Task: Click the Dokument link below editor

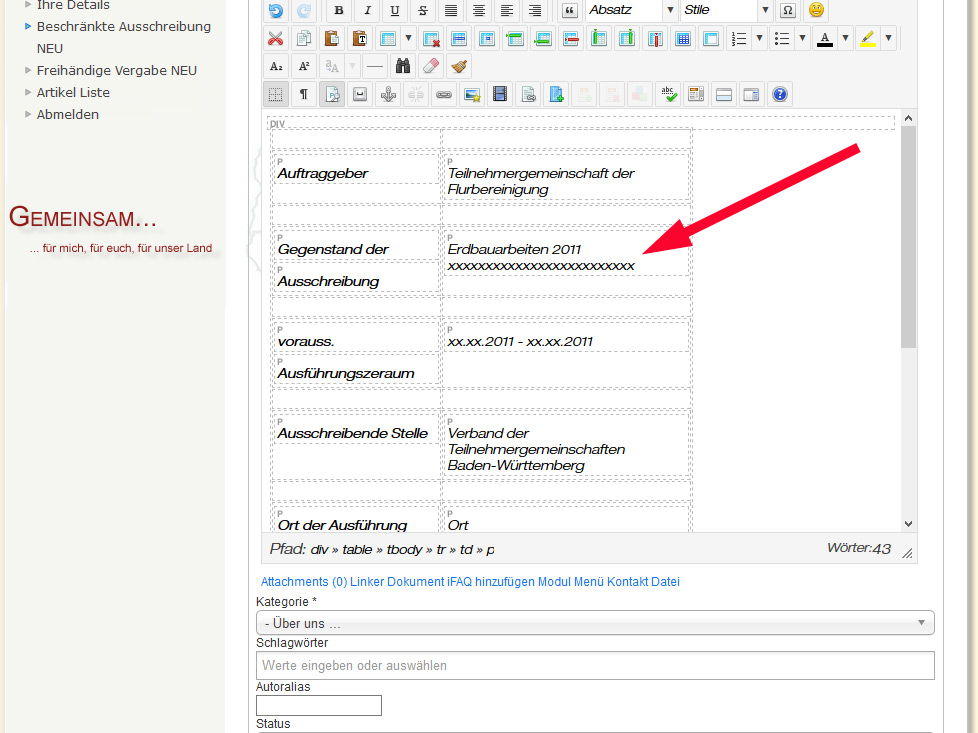Action: pos(415,581)
